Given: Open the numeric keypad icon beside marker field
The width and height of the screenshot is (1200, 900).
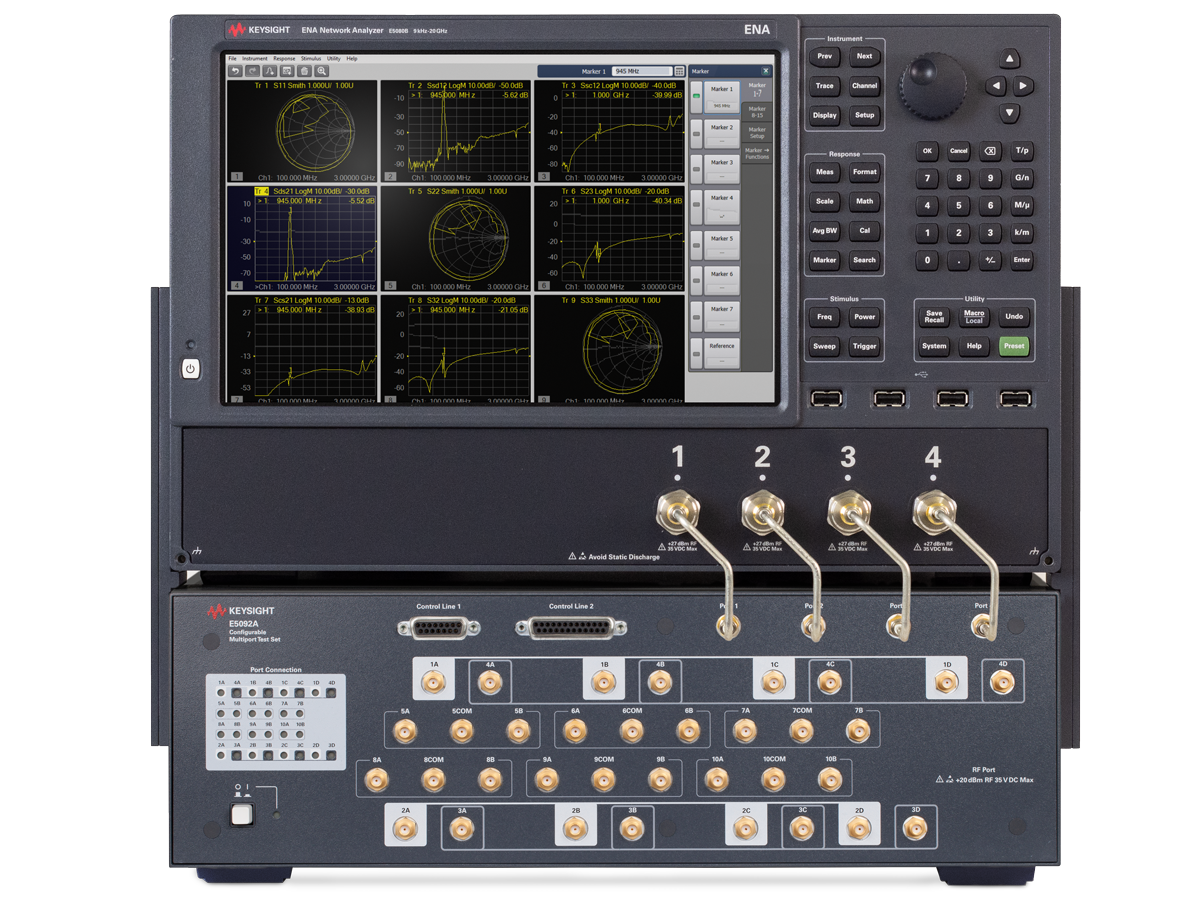Looking at the screenshot, I should point(680,72).
